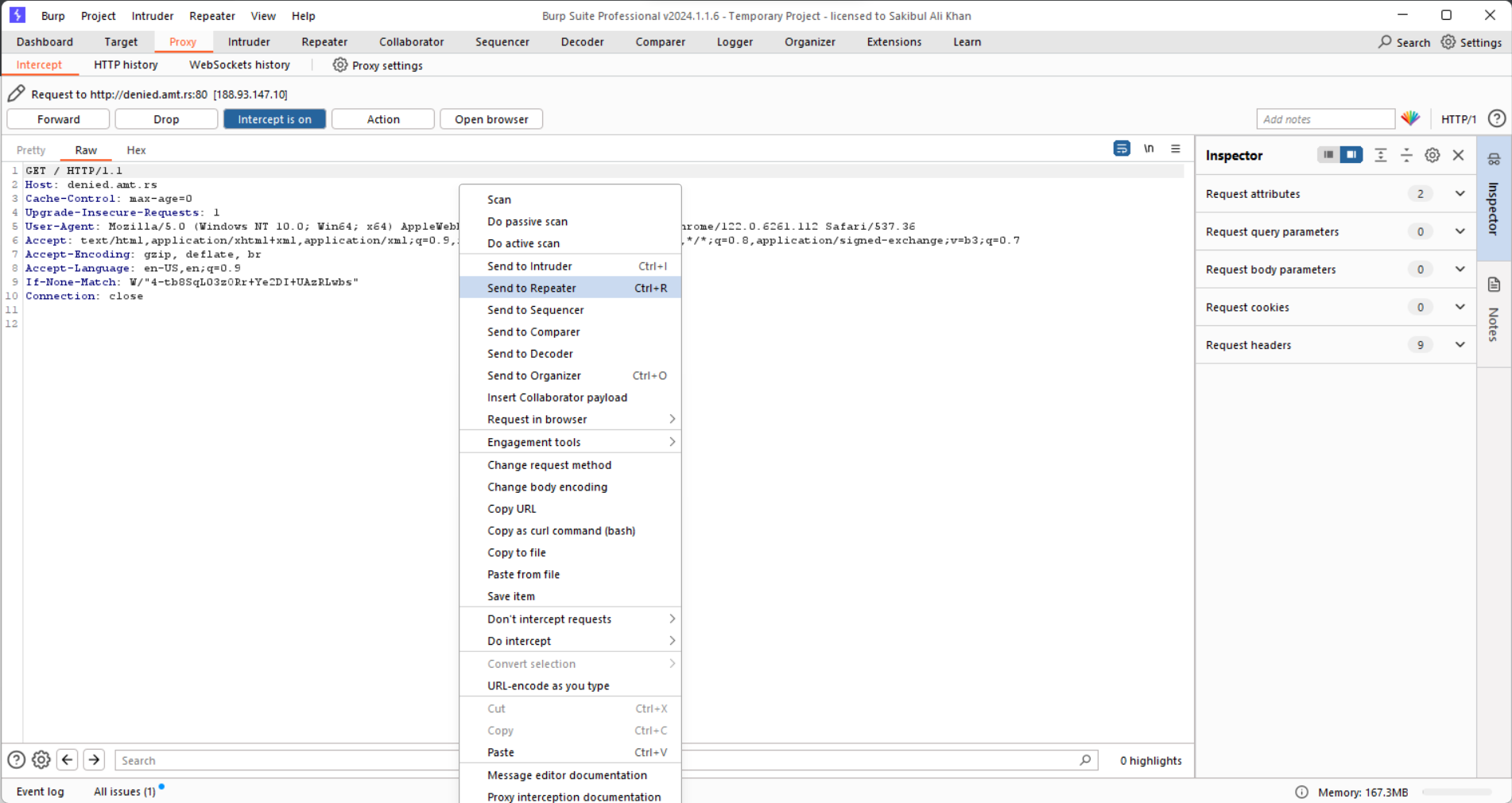This screenshot has width=1512, height=803.
Task: Close the Inspector panel
Action: pos(1458,155)
